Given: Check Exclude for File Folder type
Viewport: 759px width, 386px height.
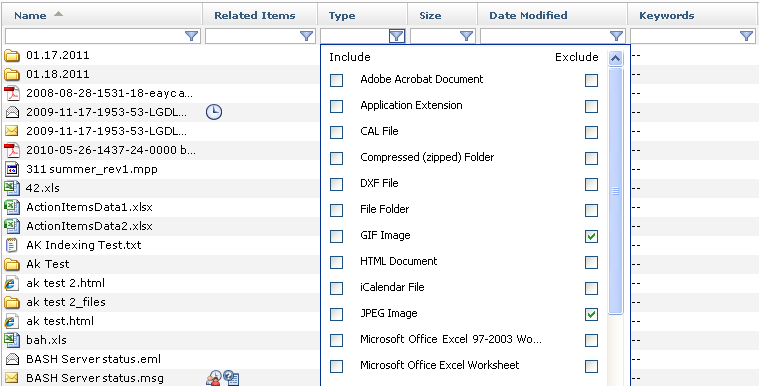Looking at the screenshot, I should [591, 210].
